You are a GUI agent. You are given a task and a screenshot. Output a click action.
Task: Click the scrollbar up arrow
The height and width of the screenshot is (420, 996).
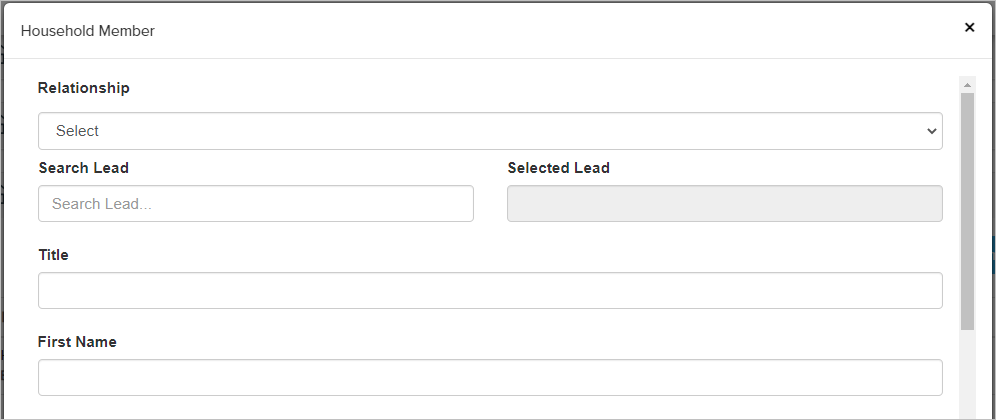[x=967, y=86]
